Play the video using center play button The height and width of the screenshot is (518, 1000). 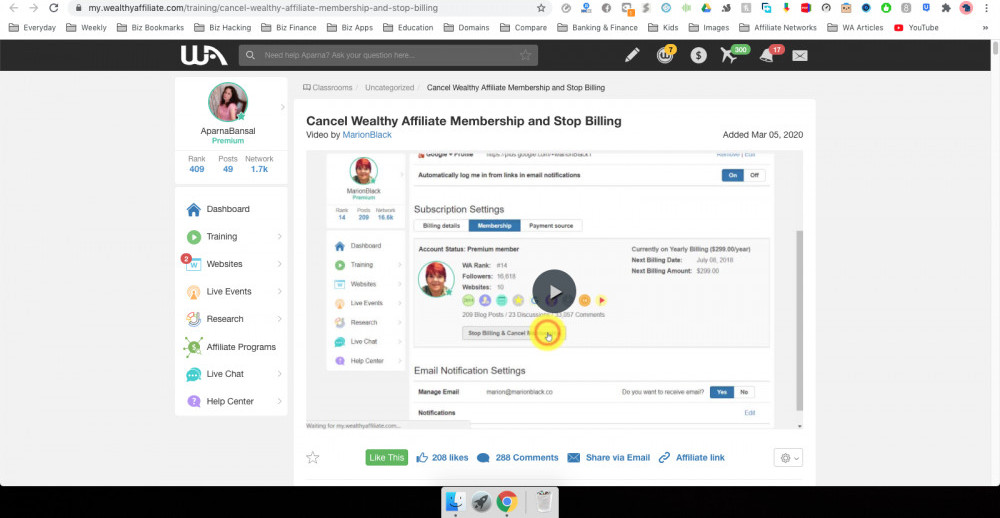click(554, 291)
